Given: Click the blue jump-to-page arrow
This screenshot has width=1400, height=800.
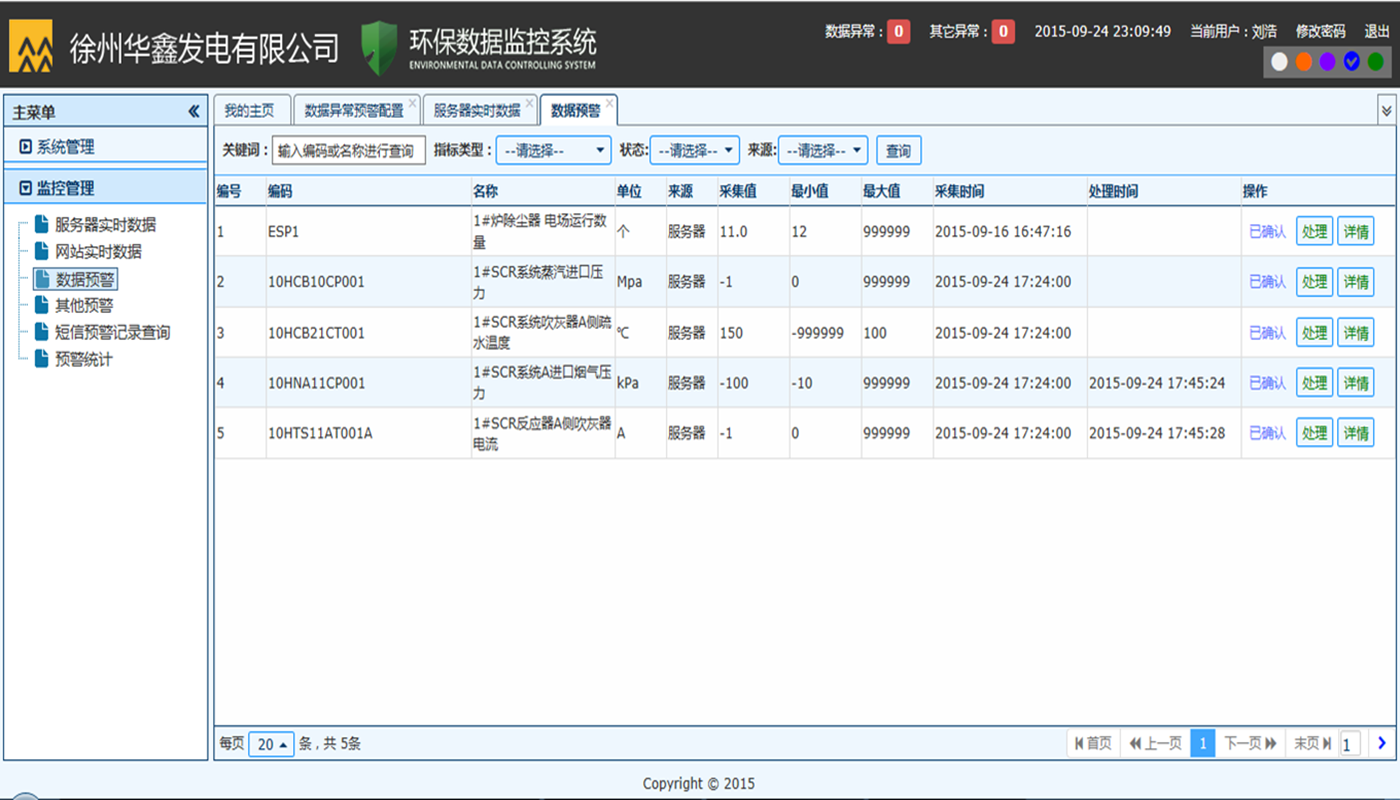Looking at the screenshot, I should pyautogui.click(x=1382, y=743).
